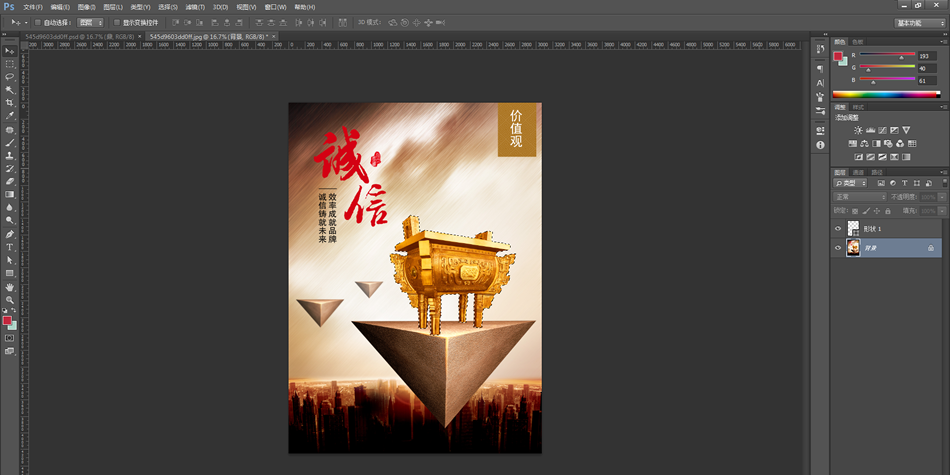This screenshot has height=475, width=950.
Task: Select the Rectangular Marquee tool
Action: (10, 64)
